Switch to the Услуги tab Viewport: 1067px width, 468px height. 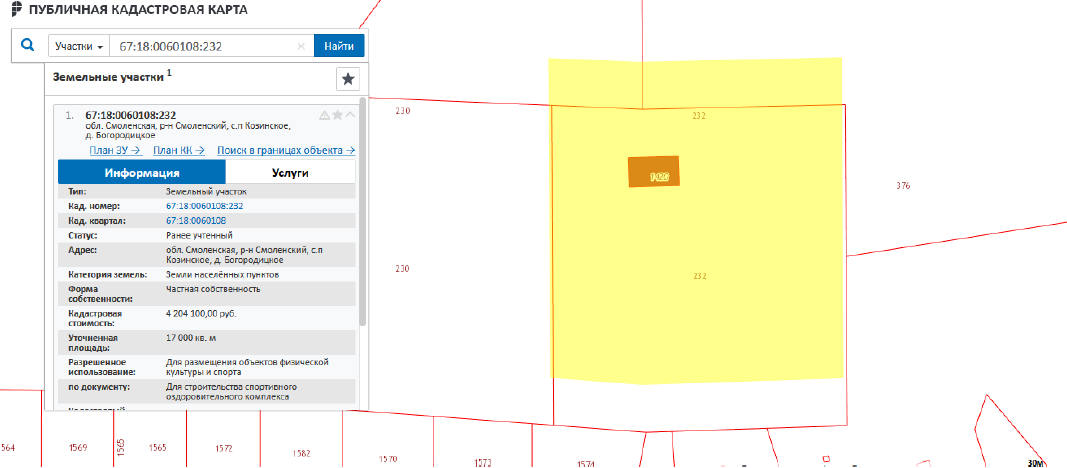281,172
